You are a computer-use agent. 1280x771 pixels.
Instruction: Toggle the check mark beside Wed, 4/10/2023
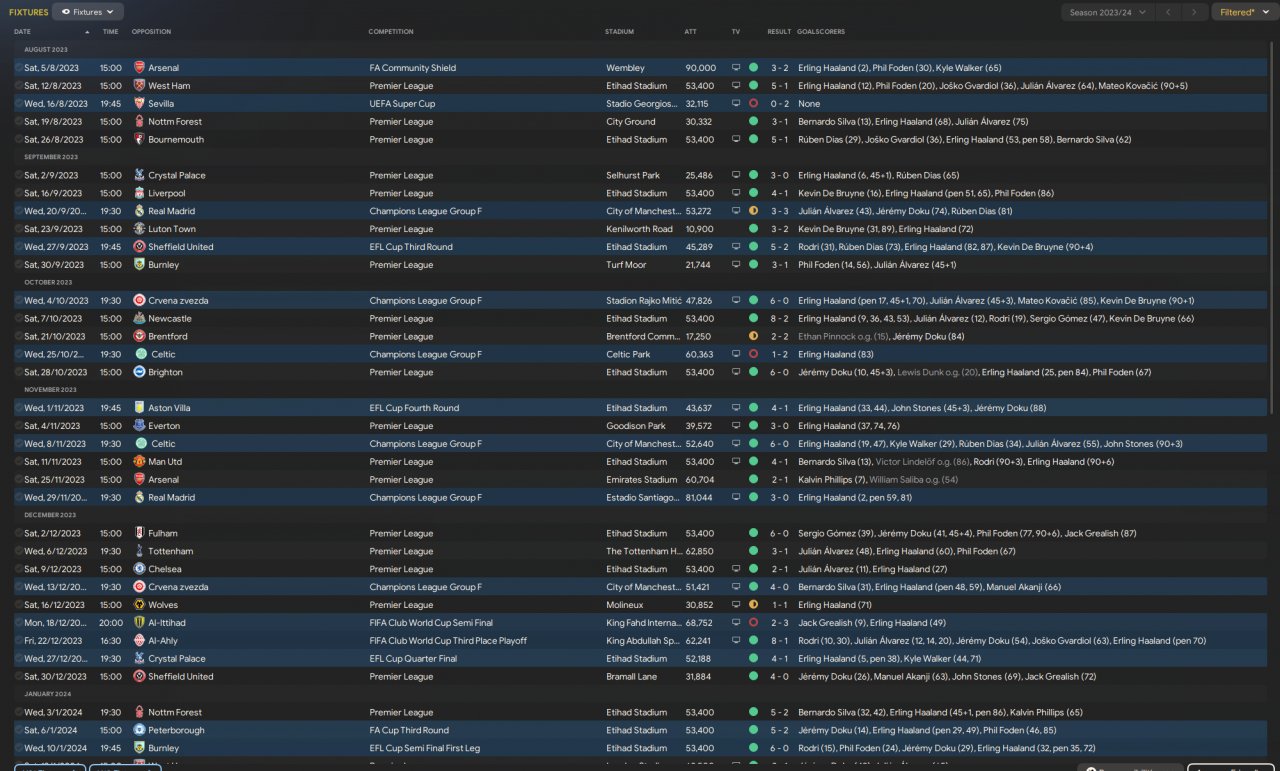point(18,301)
